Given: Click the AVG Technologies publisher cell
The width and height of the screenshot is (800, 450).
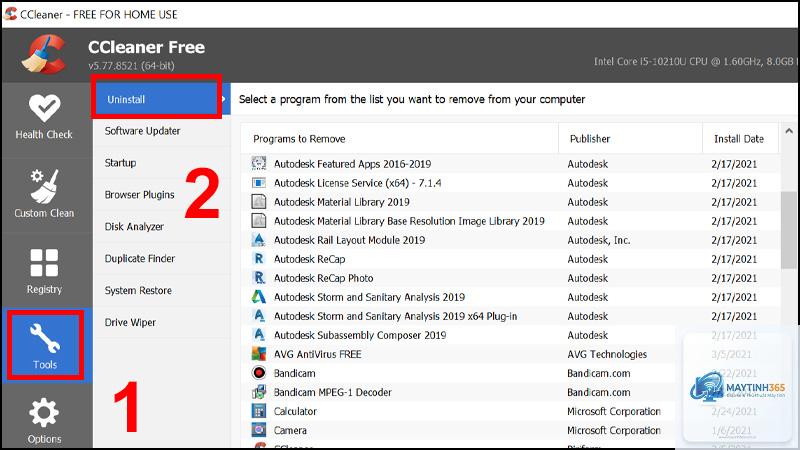Looking at the screenshot, I should tap(607, 354).
